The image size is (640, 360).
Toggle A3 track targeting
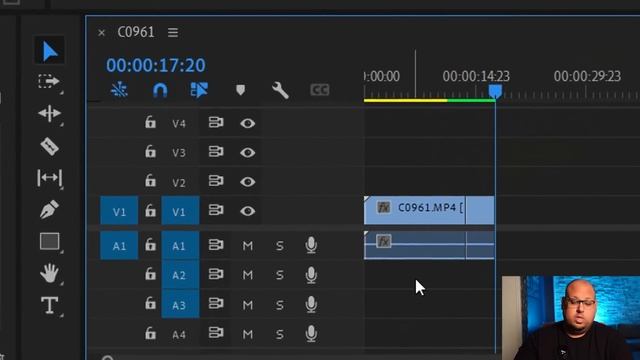coord(180,304)
